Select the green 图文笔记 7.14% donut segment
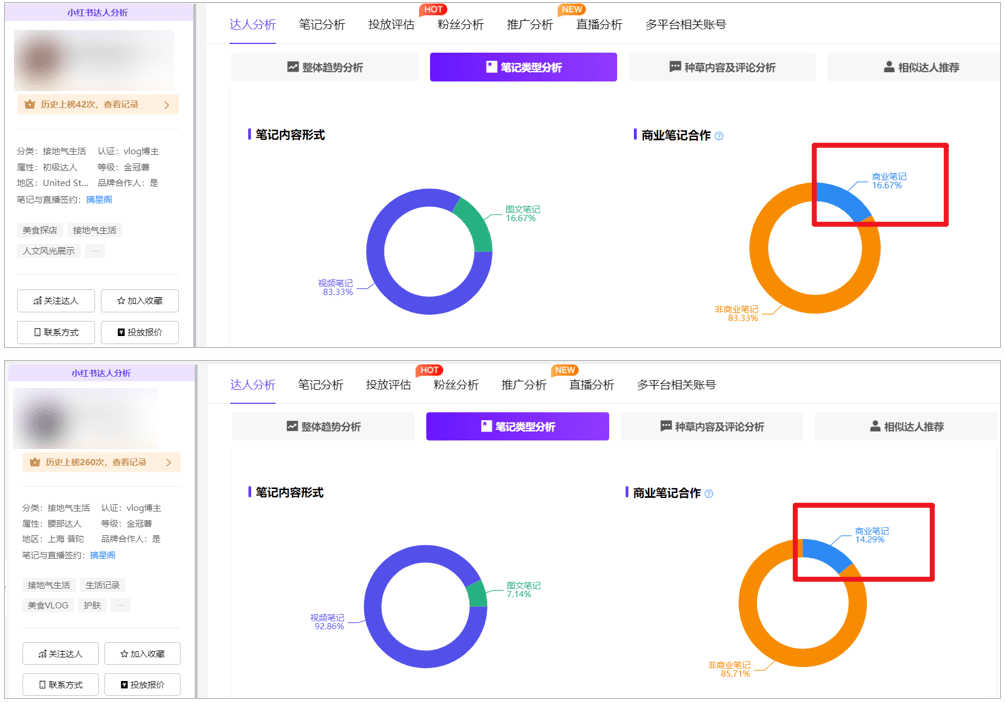Image resolution: width=1005 pixels, height=703 pixels. [477, 595]
